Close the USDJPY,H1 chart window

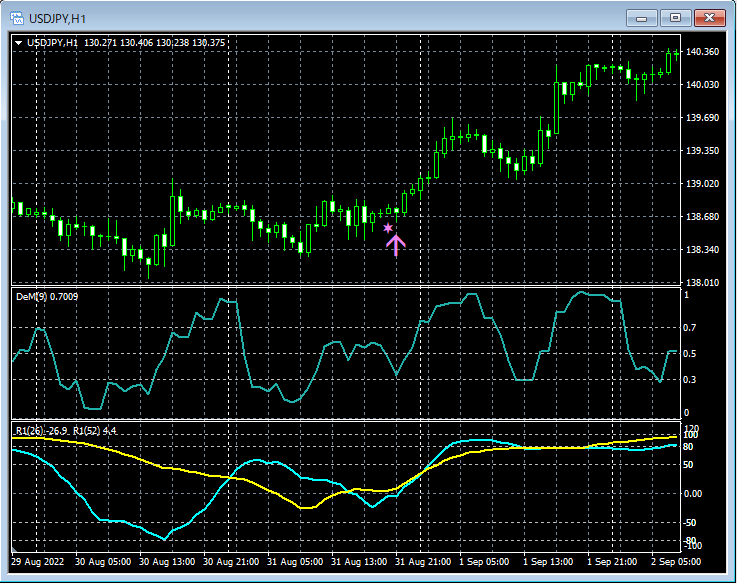click(711, 18)
